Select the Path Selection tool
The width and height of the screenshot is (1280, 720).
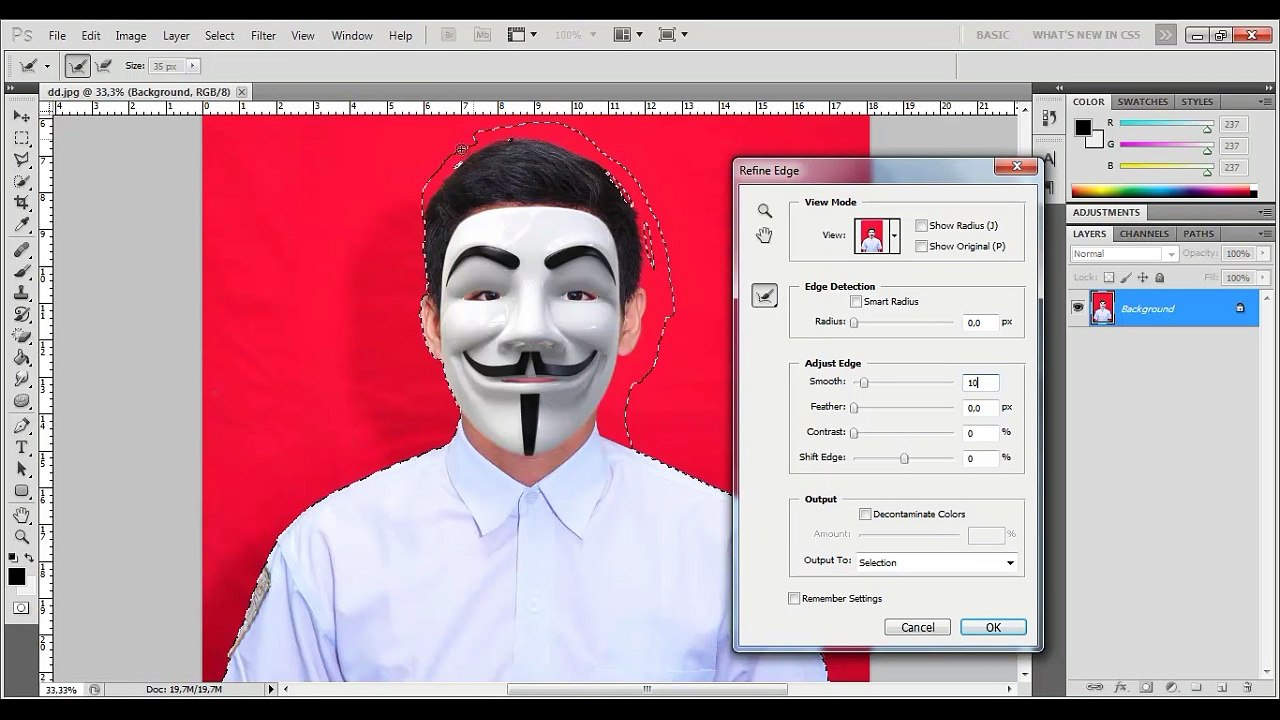21,469
